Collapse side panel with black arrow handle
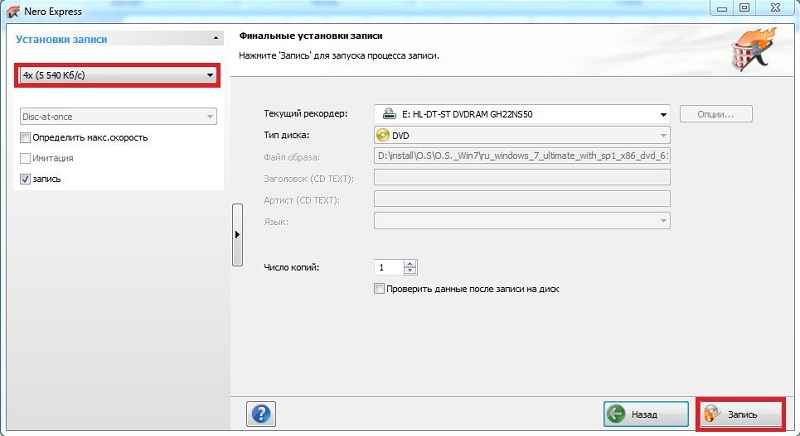The width and height of the screenshot is (800, 436). (237, 235)
